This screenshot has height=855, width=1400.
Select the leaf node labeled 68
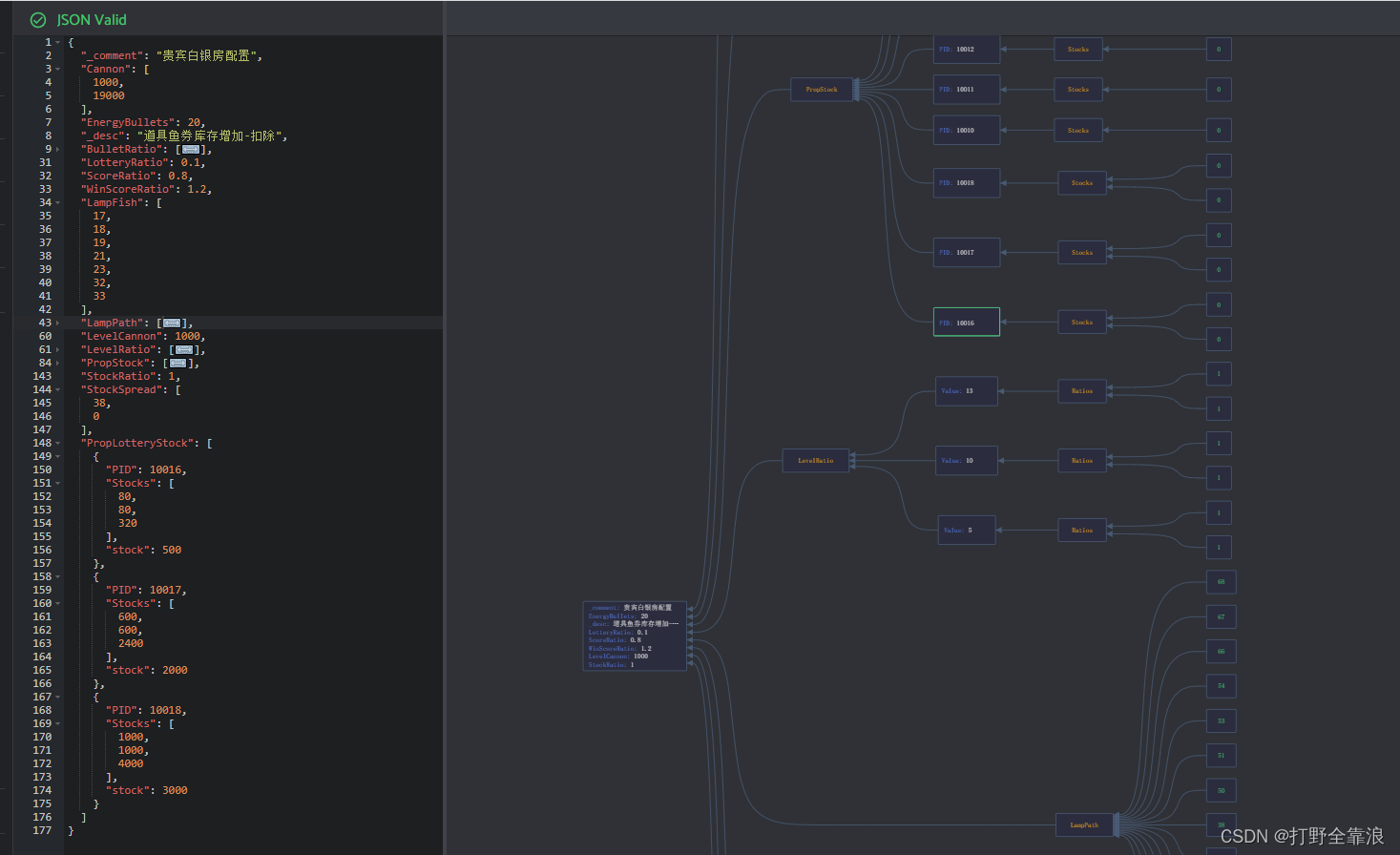pyautogui.click(x=1221, y=582)
